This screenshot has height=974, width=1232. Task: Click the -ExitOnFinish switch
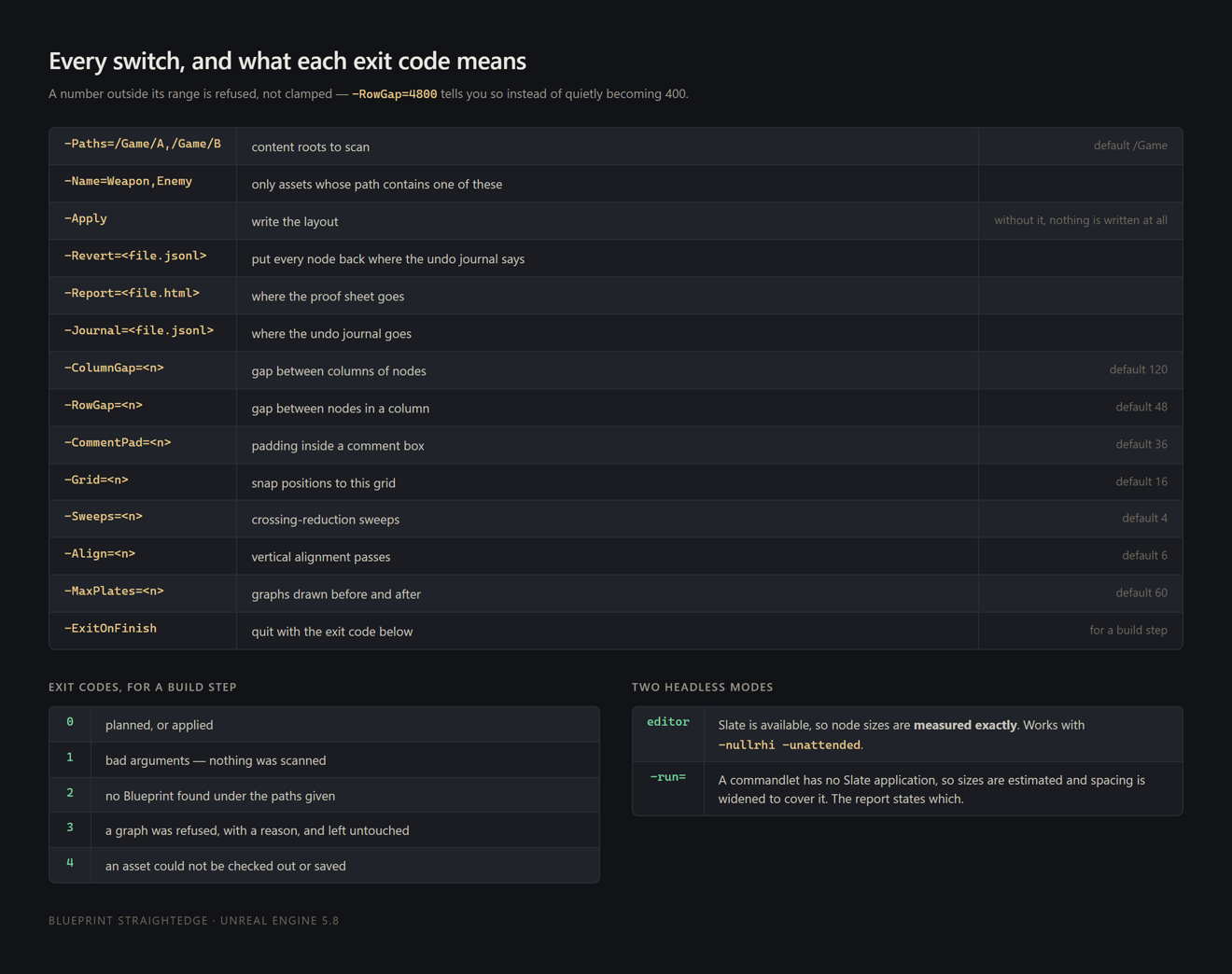(110, 629)
